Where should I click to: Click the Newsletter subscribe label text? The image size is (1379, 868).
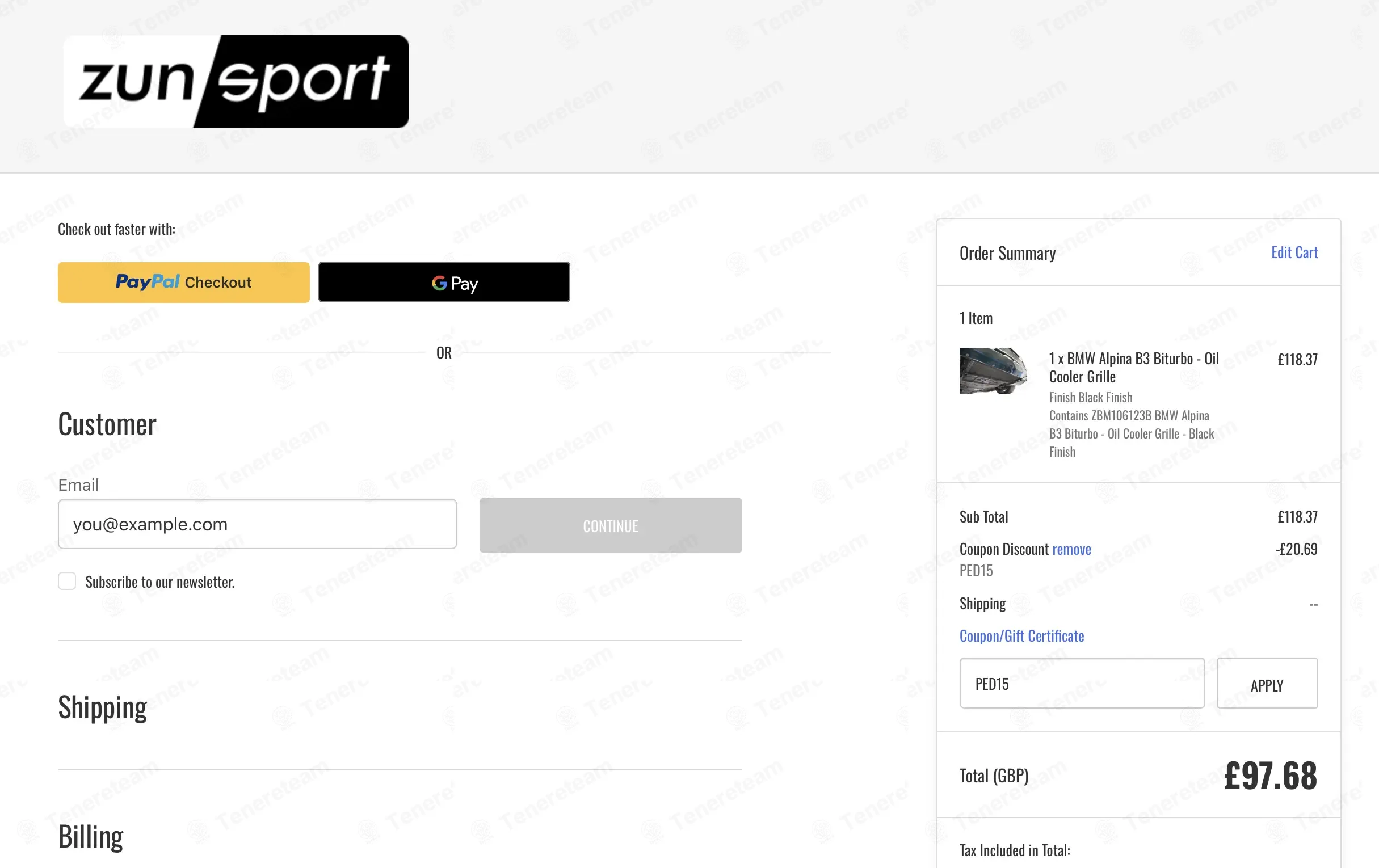pos(160,582)
